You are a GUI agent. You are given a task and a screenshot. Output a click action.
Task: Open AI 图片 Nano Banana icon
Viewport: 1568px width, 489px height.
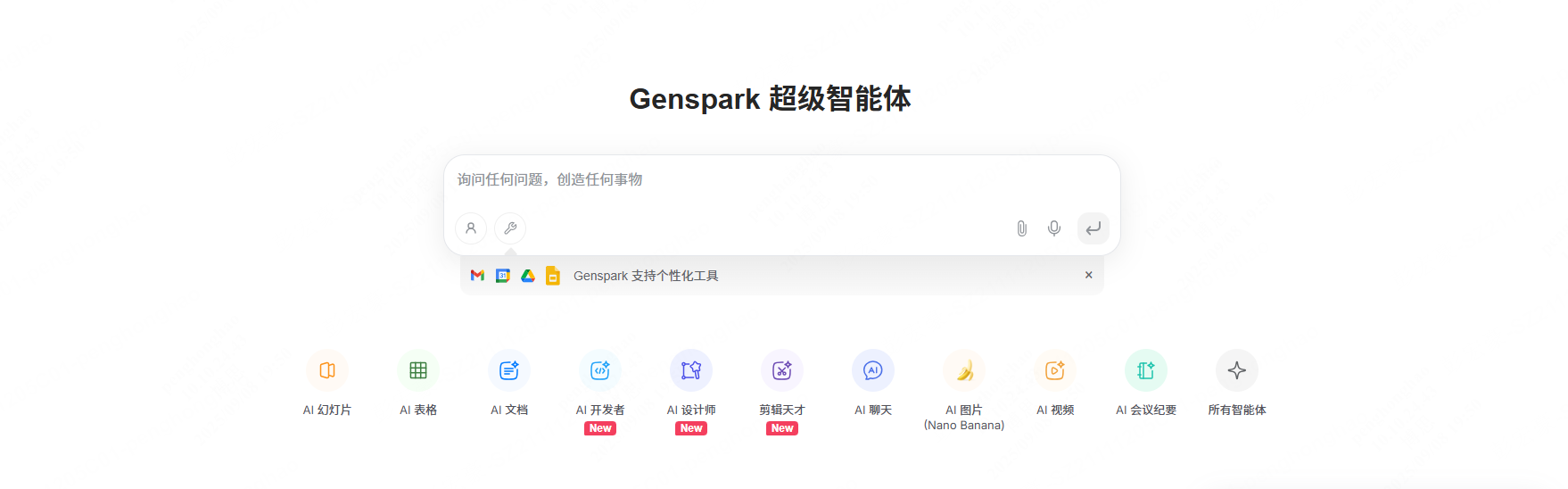coord(964,370)
